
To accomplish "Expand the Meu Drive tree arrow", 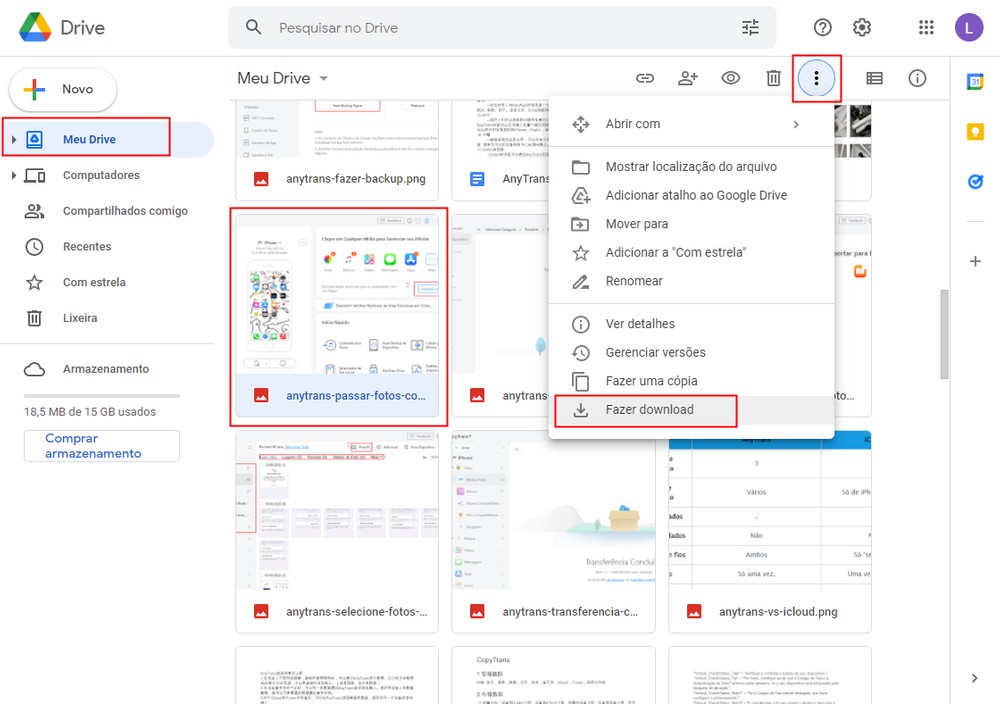I will pyautogui.click(x=14, y=140).
